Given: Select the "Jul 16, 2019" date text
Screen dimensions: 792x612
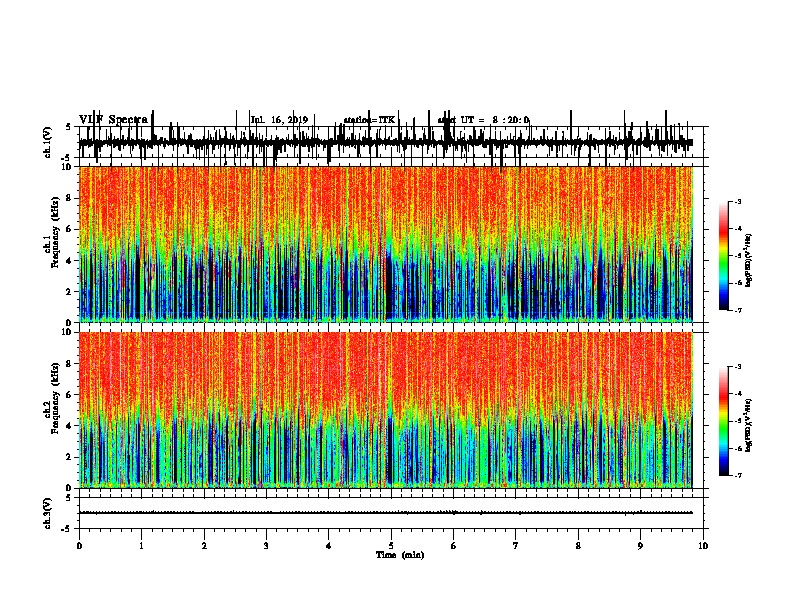Looking at the screenshot, I should pos(279,120).
